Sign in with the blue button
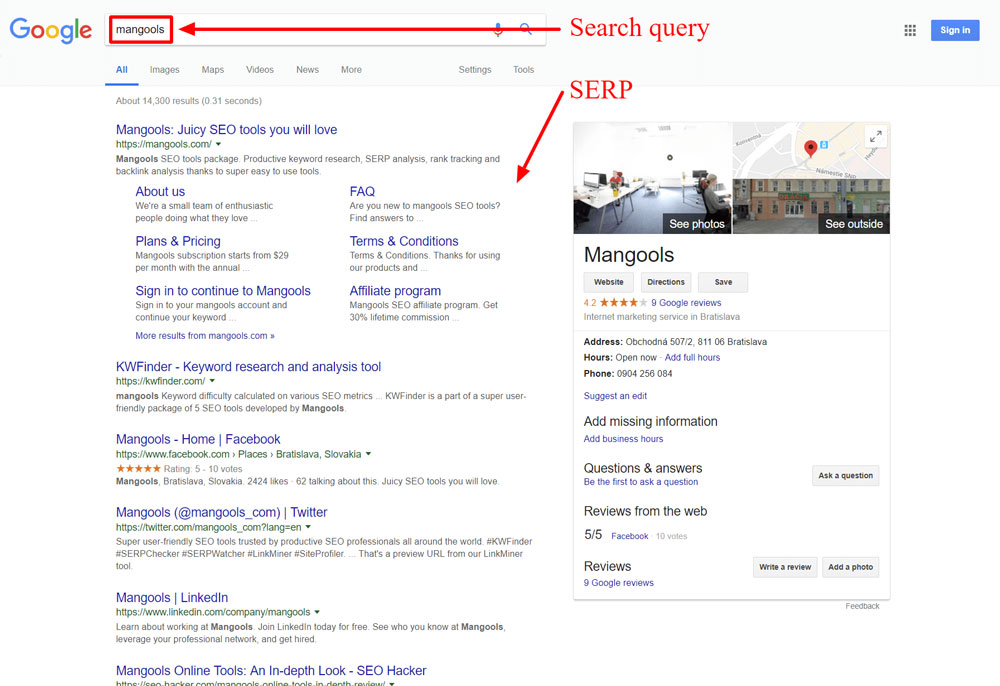 (955, 30)
